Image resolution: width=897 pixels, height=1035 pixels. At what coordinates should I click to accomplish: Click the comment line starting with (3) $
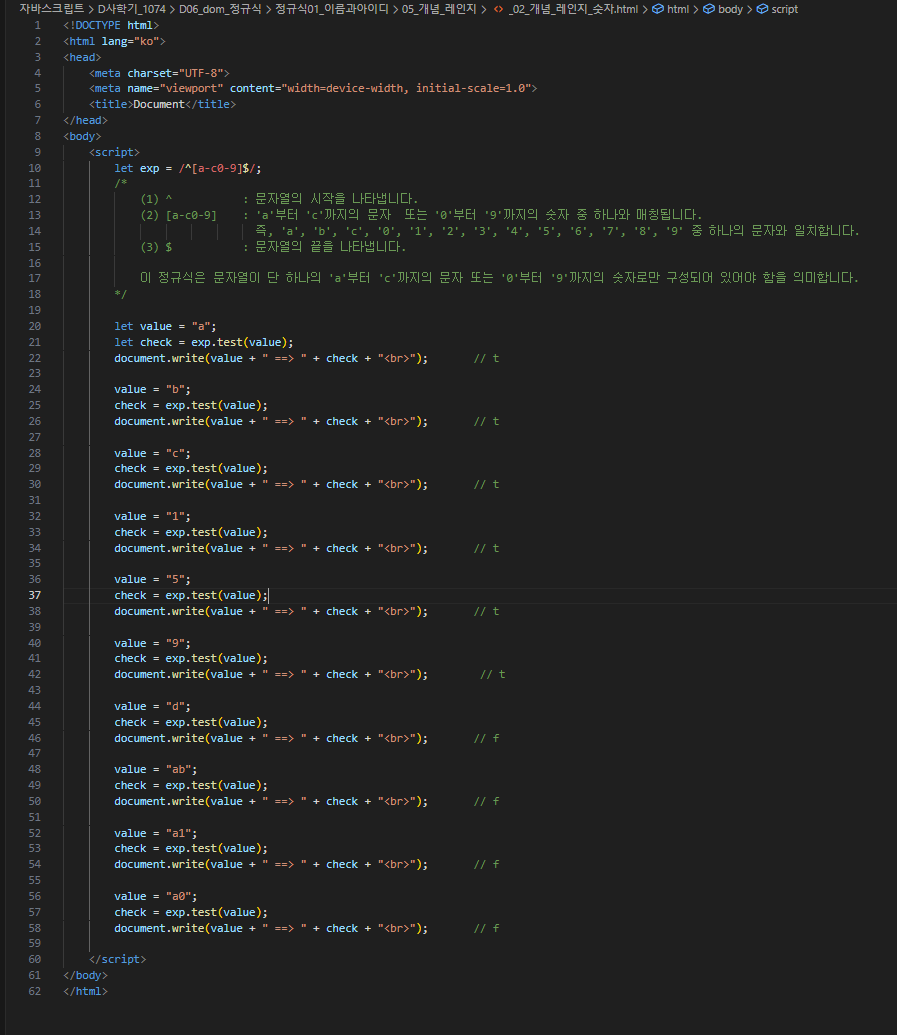273,247
